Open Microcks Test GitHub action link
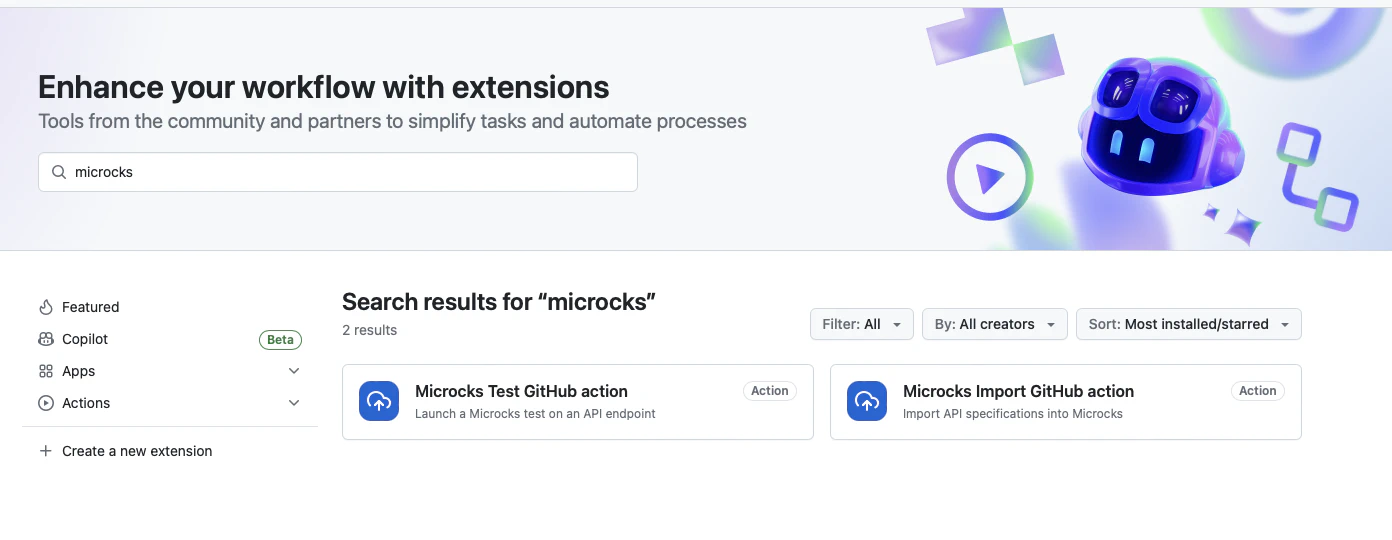This screenshot has height=540, width=1392. click(x=521, y=391)
